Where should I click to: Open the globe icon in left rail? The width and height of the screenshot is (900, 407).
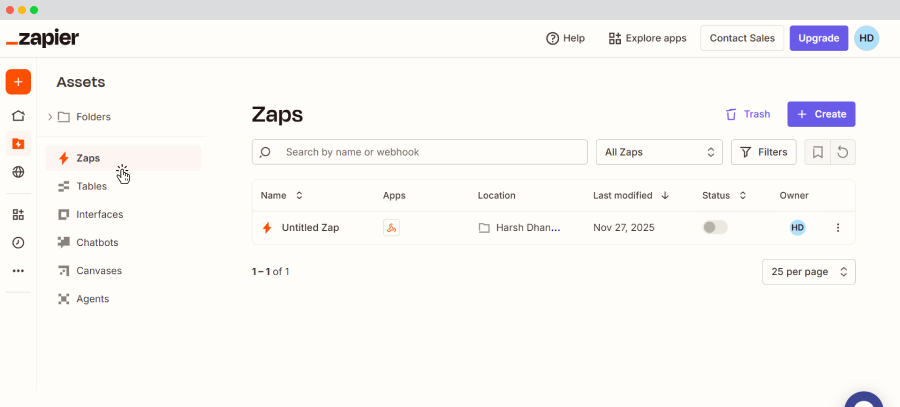coord(18,172)
